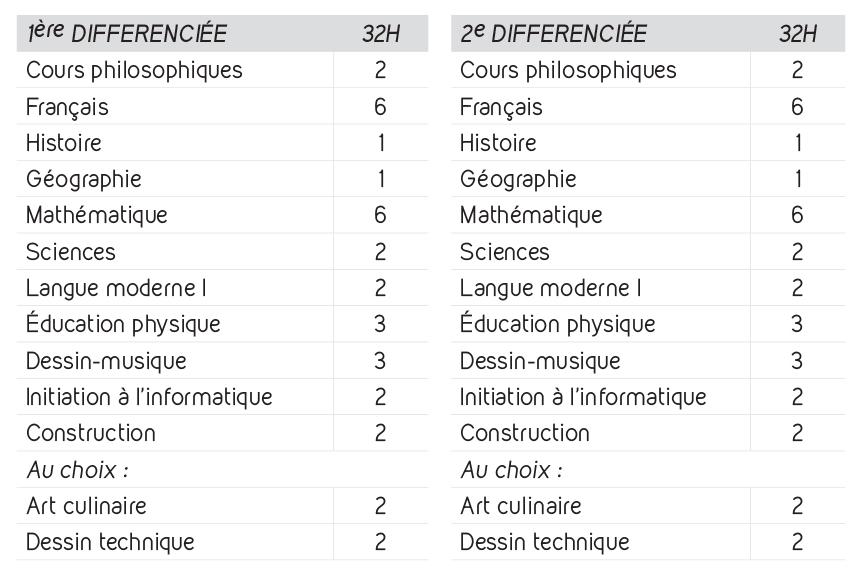Click Histoire in the right table
Viewport: 862px width, 576px height.
click(x=498, y=143)
